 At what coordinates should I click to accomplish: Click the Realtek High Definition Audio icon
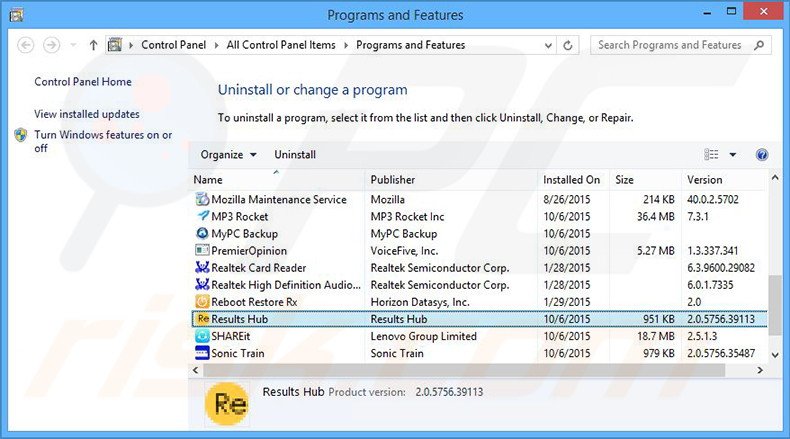tap(202, 285)
